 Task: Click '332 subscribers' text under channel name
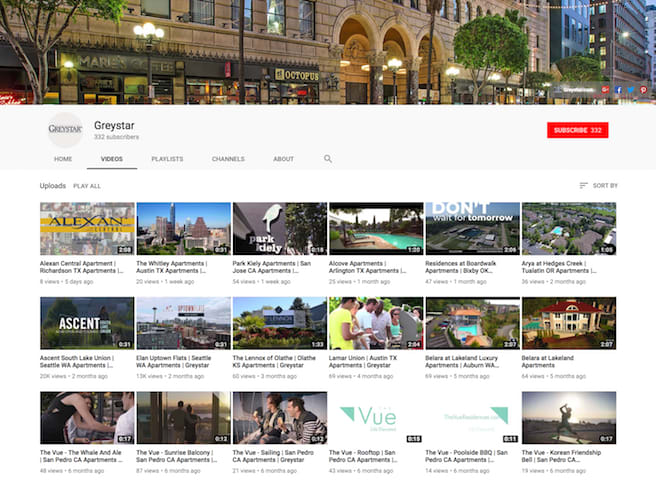click(116, 137)
